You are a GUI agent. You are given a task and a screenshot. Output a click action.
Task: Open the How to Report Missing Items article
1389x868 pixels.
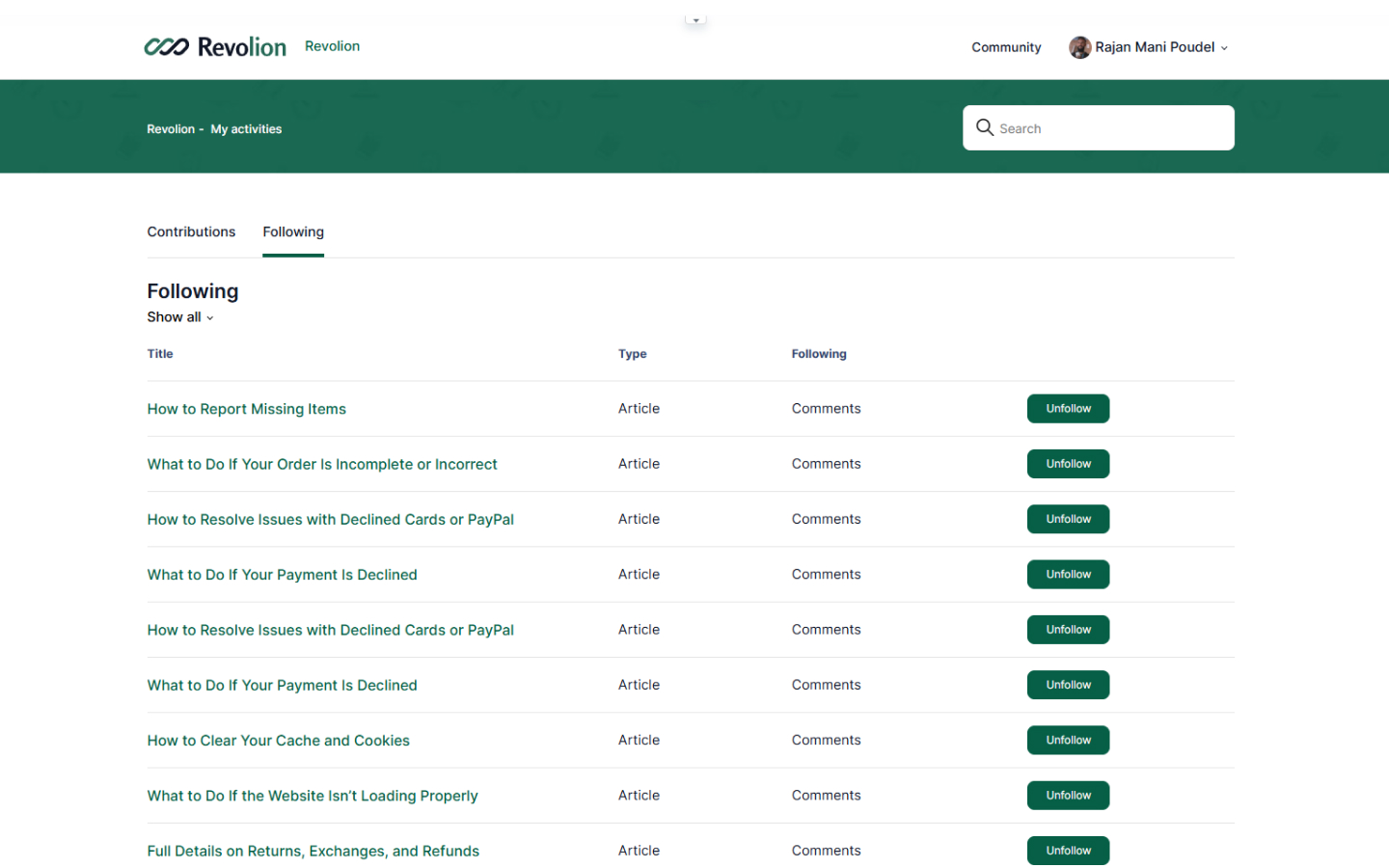tap(246, 409)
